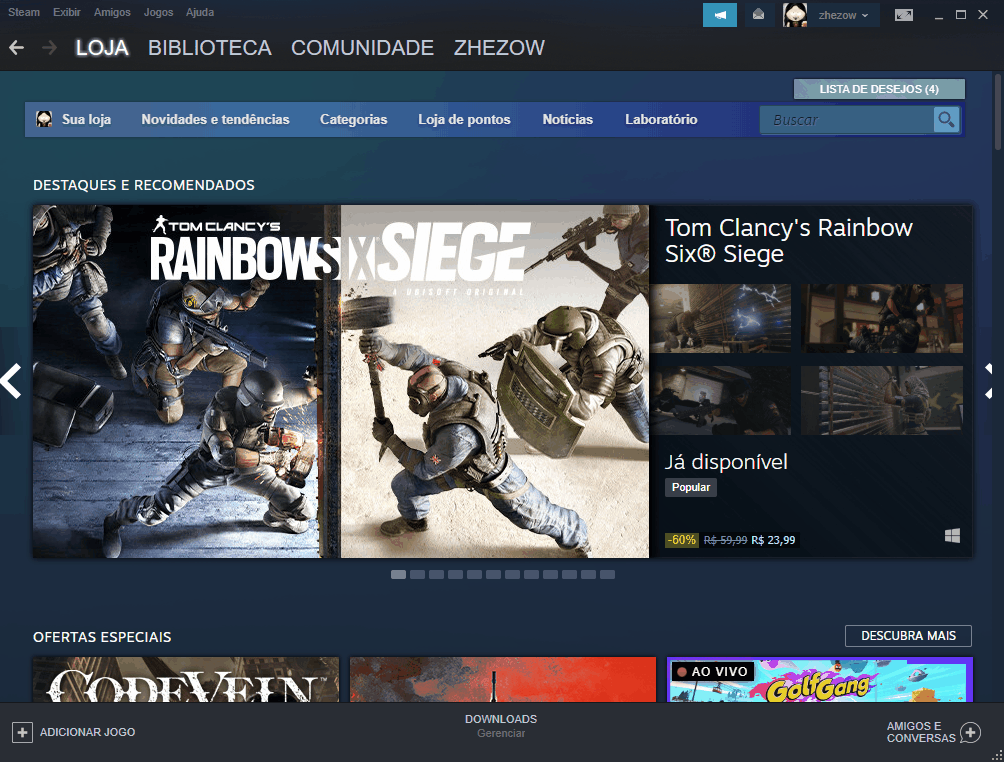Screen dimensions: 1004x762
Task: Select the third carousel page indicator
Action: [x=436, y=575]
